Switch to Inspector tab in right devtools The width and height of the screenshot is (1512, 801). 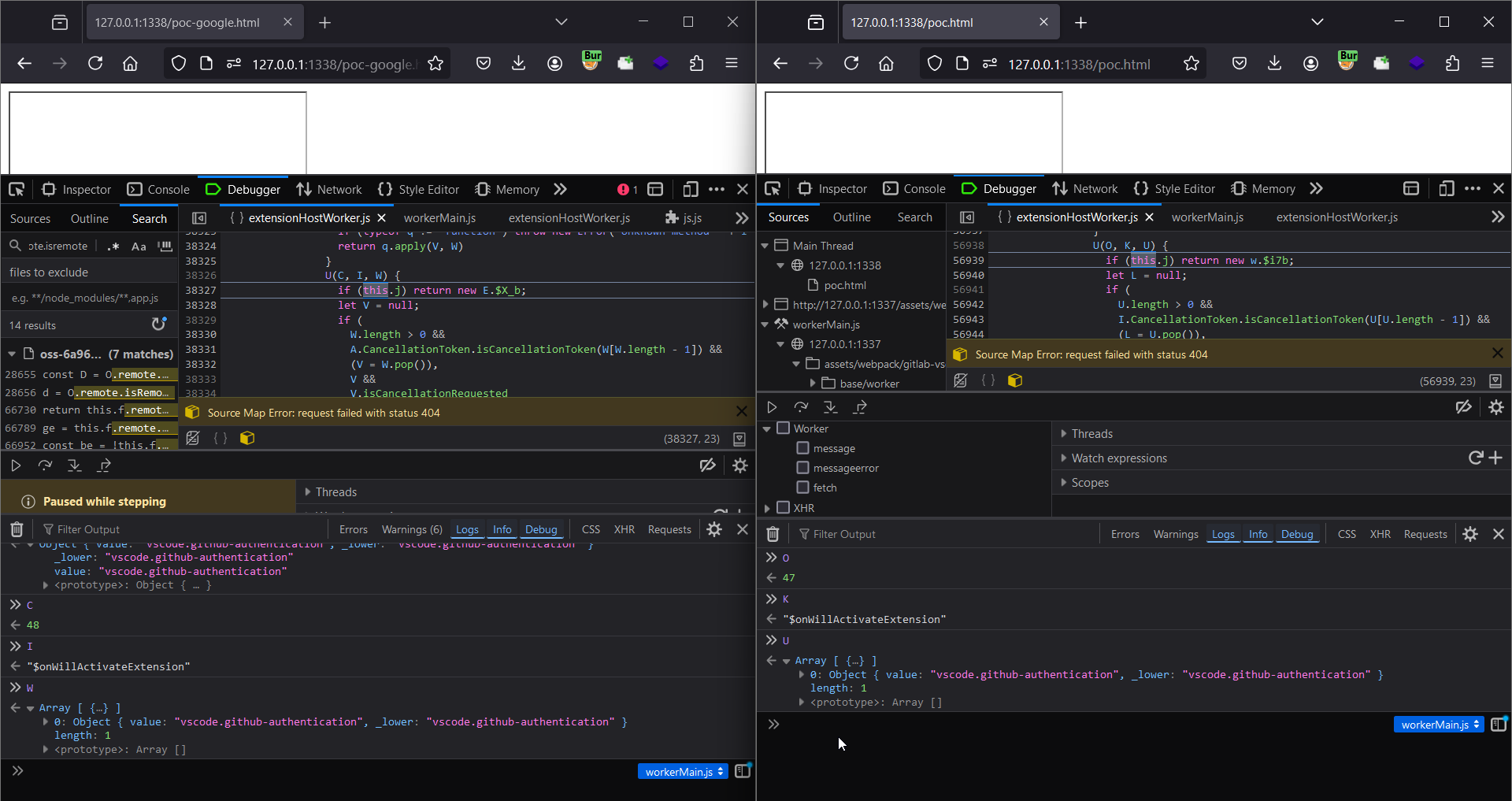tap(832, 189)
